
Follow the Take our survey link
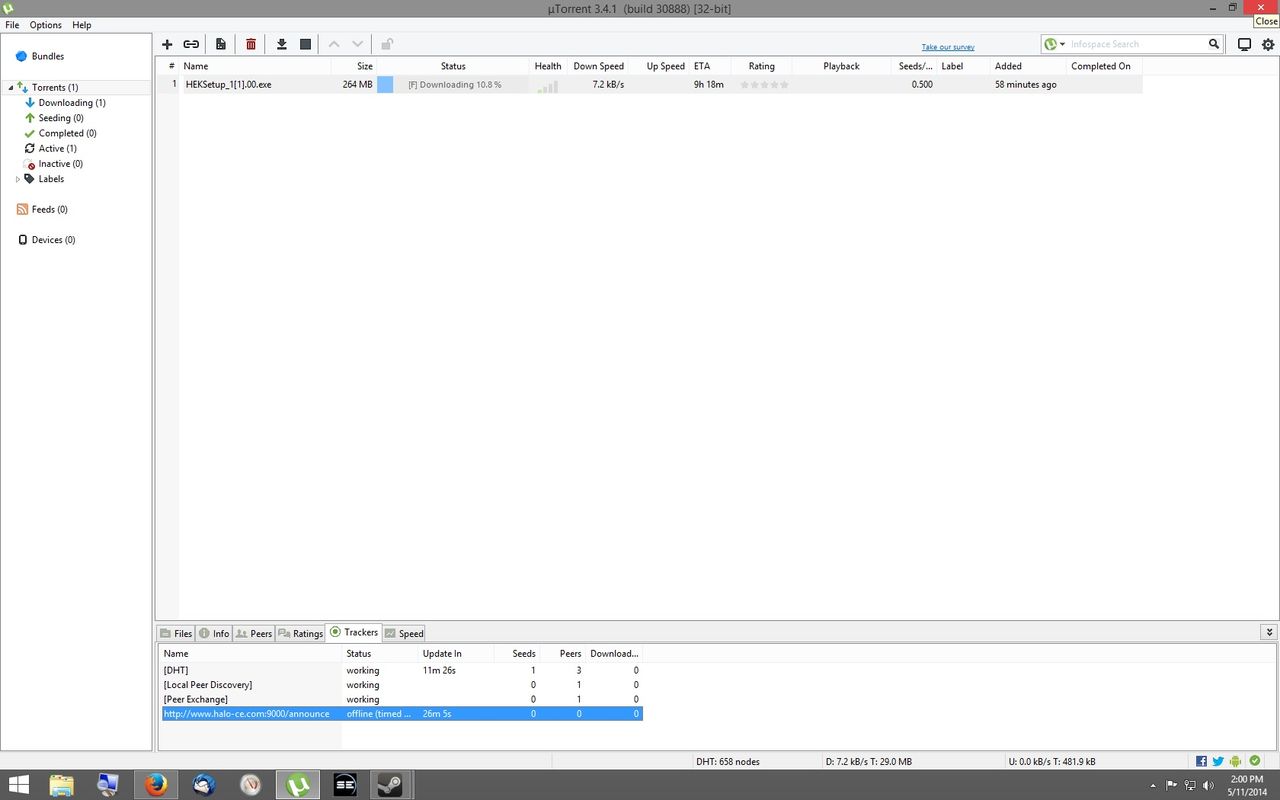click(948, 47)
